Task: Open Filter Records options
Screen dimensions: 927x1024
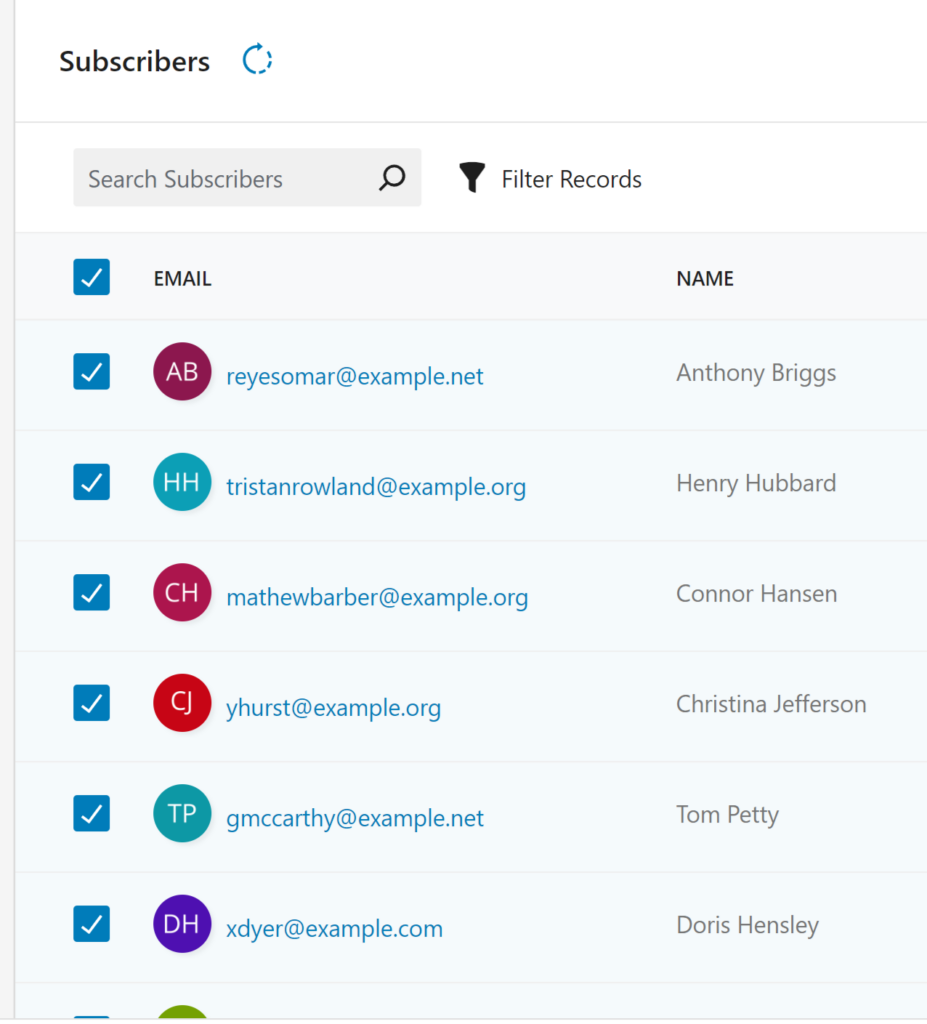Action: (550, 178)
